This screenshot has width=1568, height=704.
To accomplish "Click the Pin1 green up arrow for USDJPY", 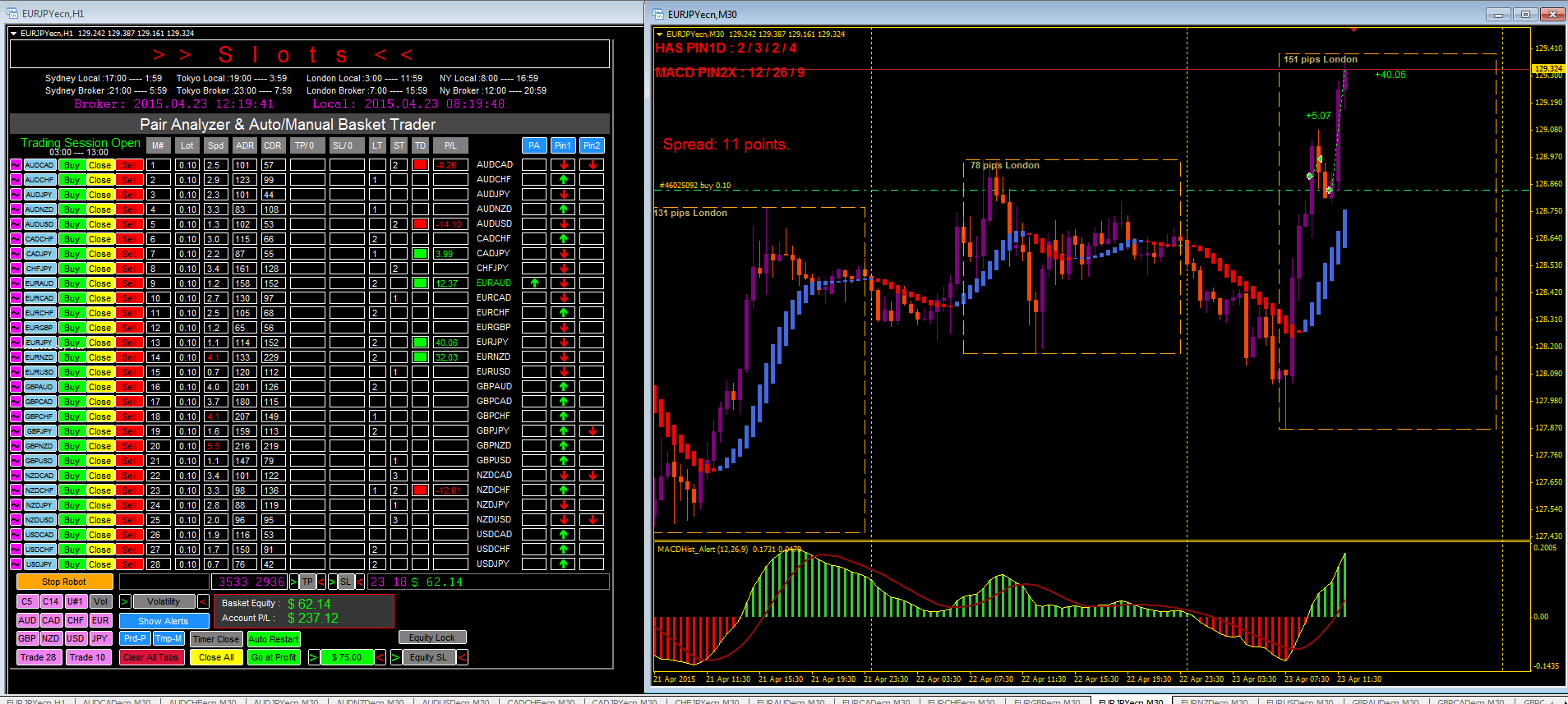I will coord(563,564).
